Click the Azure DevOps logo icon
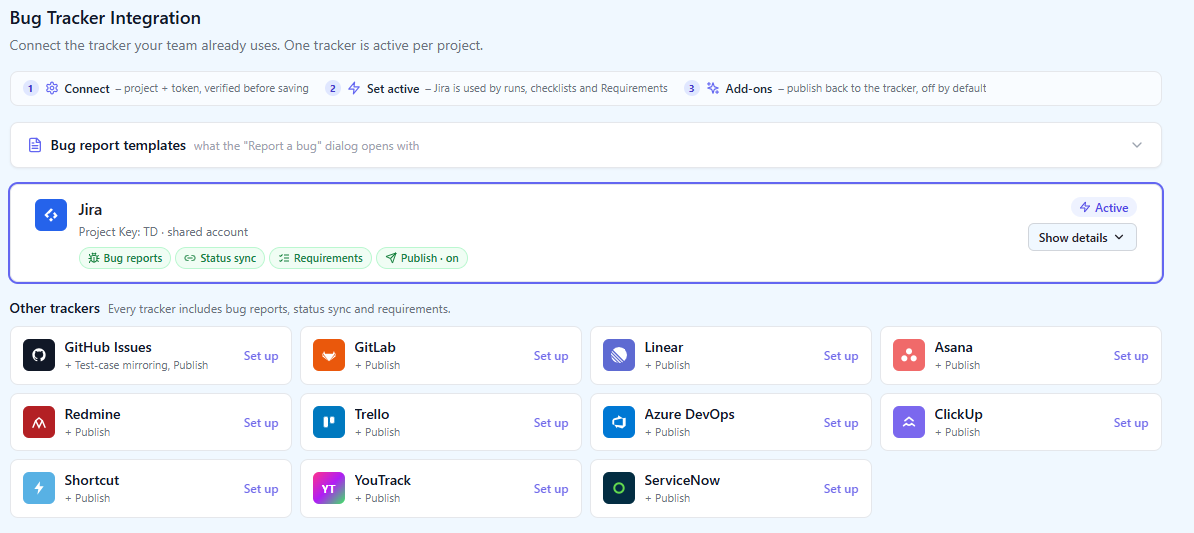 619,422
